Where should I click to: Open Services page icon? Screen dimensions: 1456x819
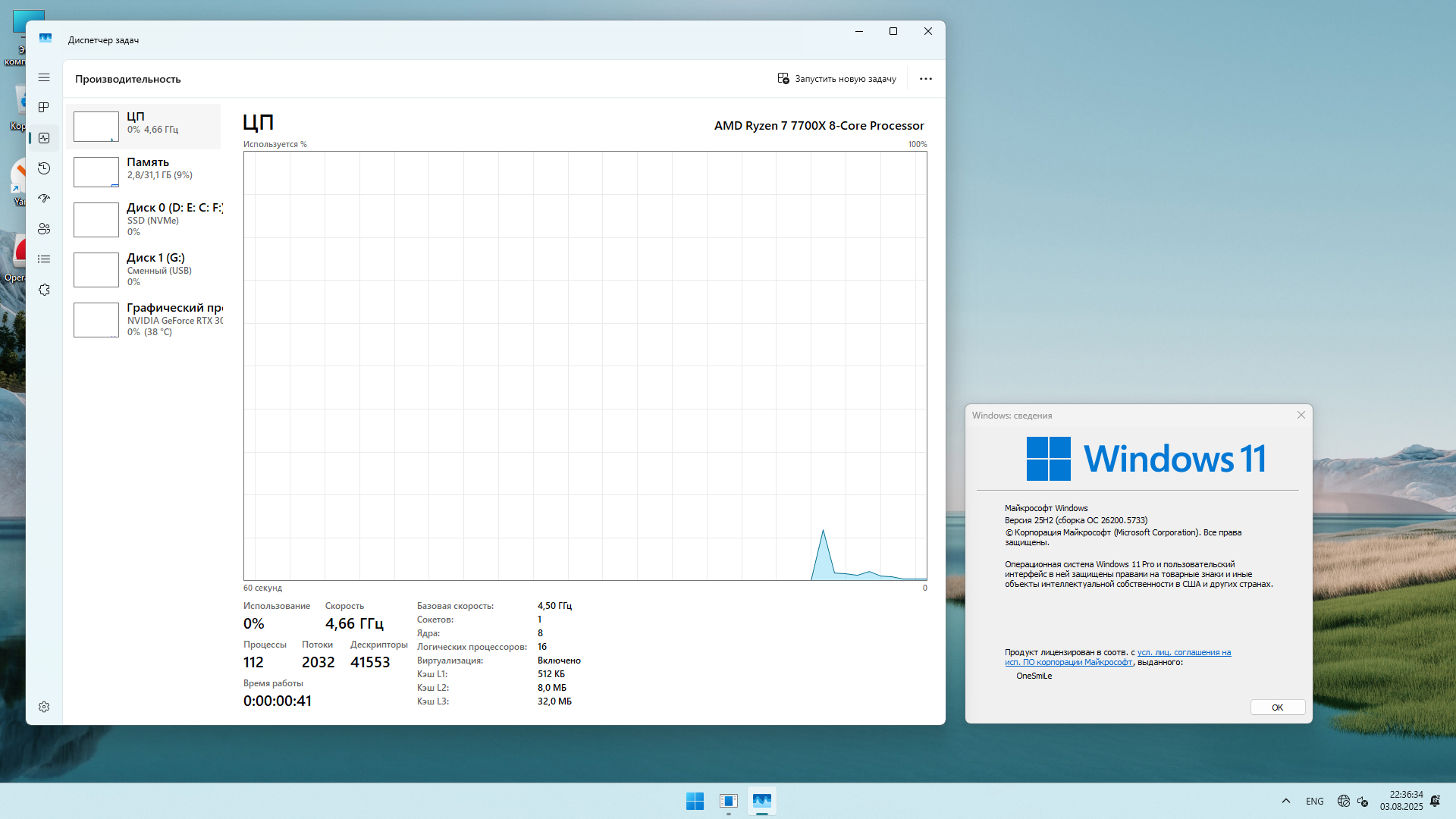(x=44, y=290)
